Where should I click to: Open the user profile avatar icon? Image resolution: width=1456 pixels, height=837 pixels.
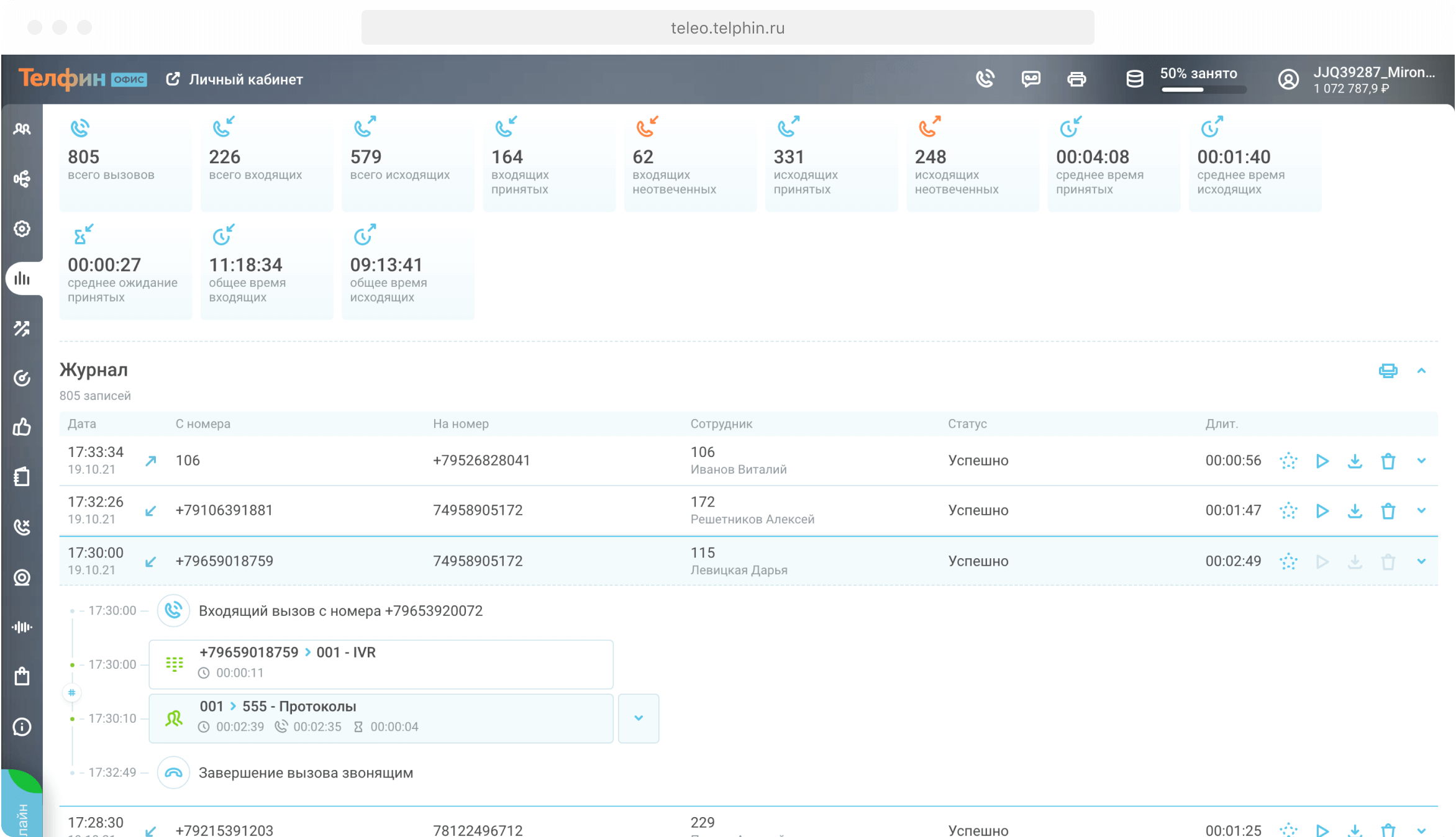(1288, 79)
